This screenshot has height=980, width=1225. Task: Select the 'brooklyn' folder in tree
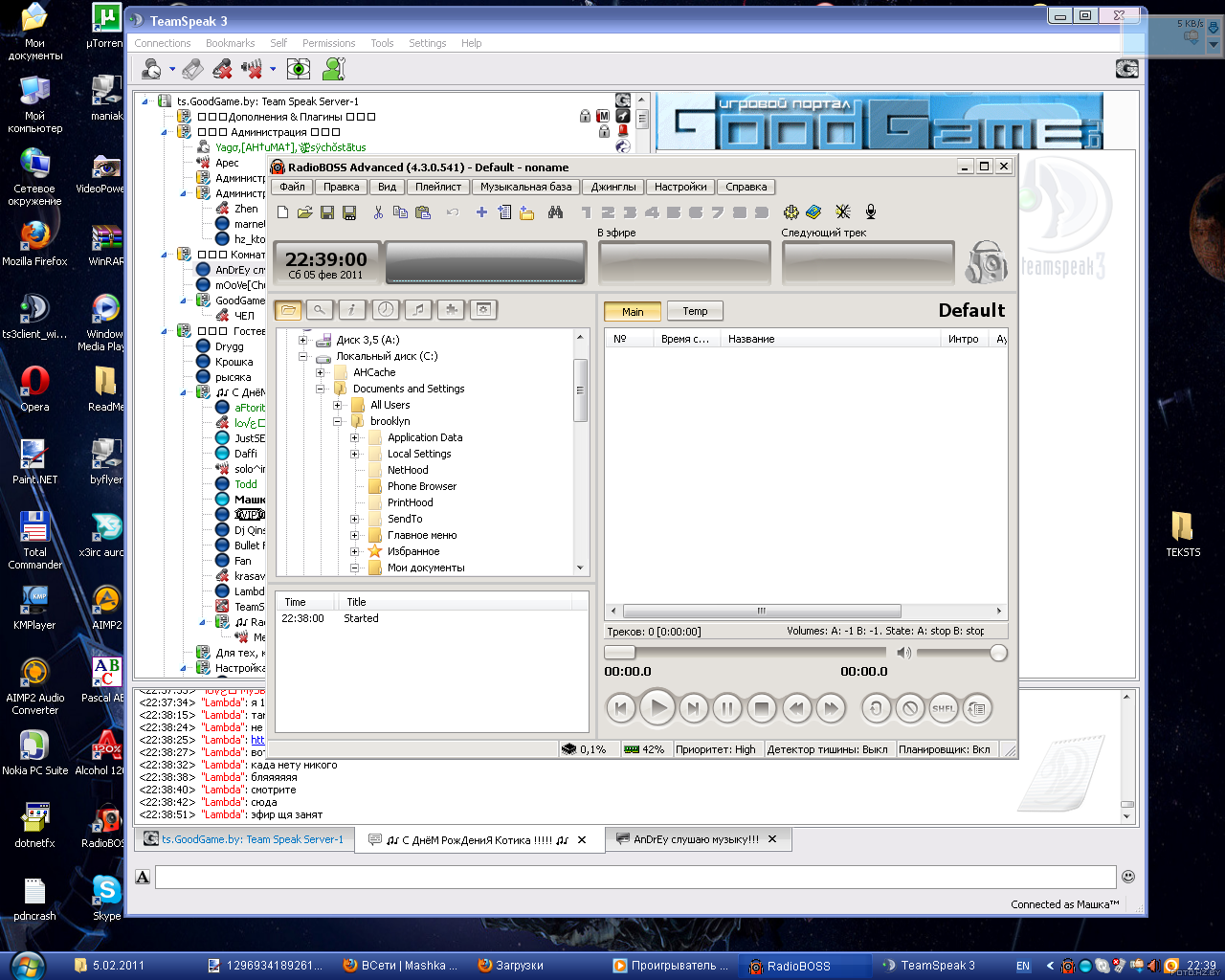tap(390, 421)
